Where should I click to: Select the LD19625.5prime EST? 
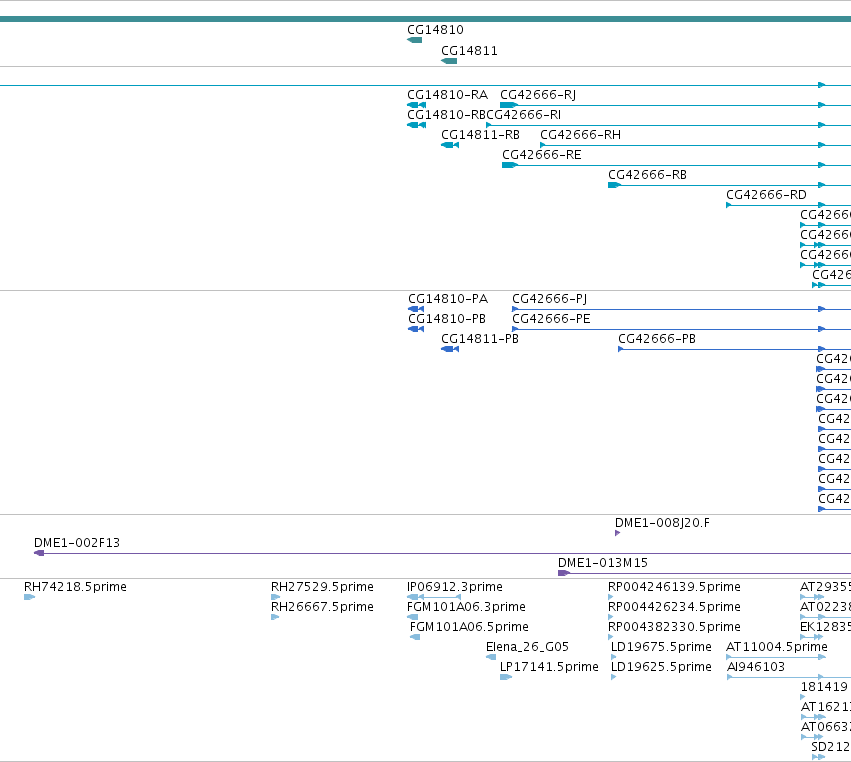[661, 668]
